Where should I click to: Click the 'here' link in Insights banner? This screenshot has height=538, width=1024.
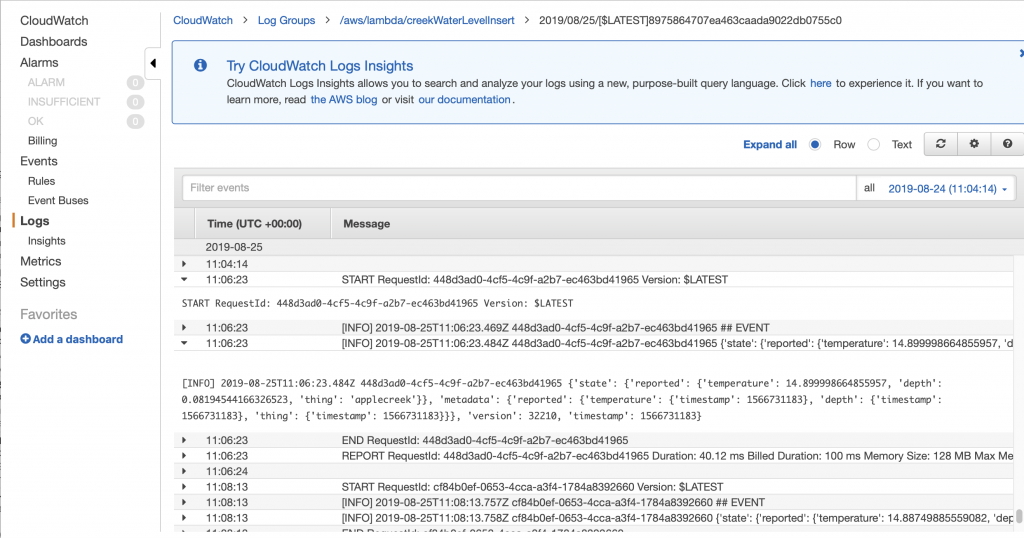tap(821, 84)
